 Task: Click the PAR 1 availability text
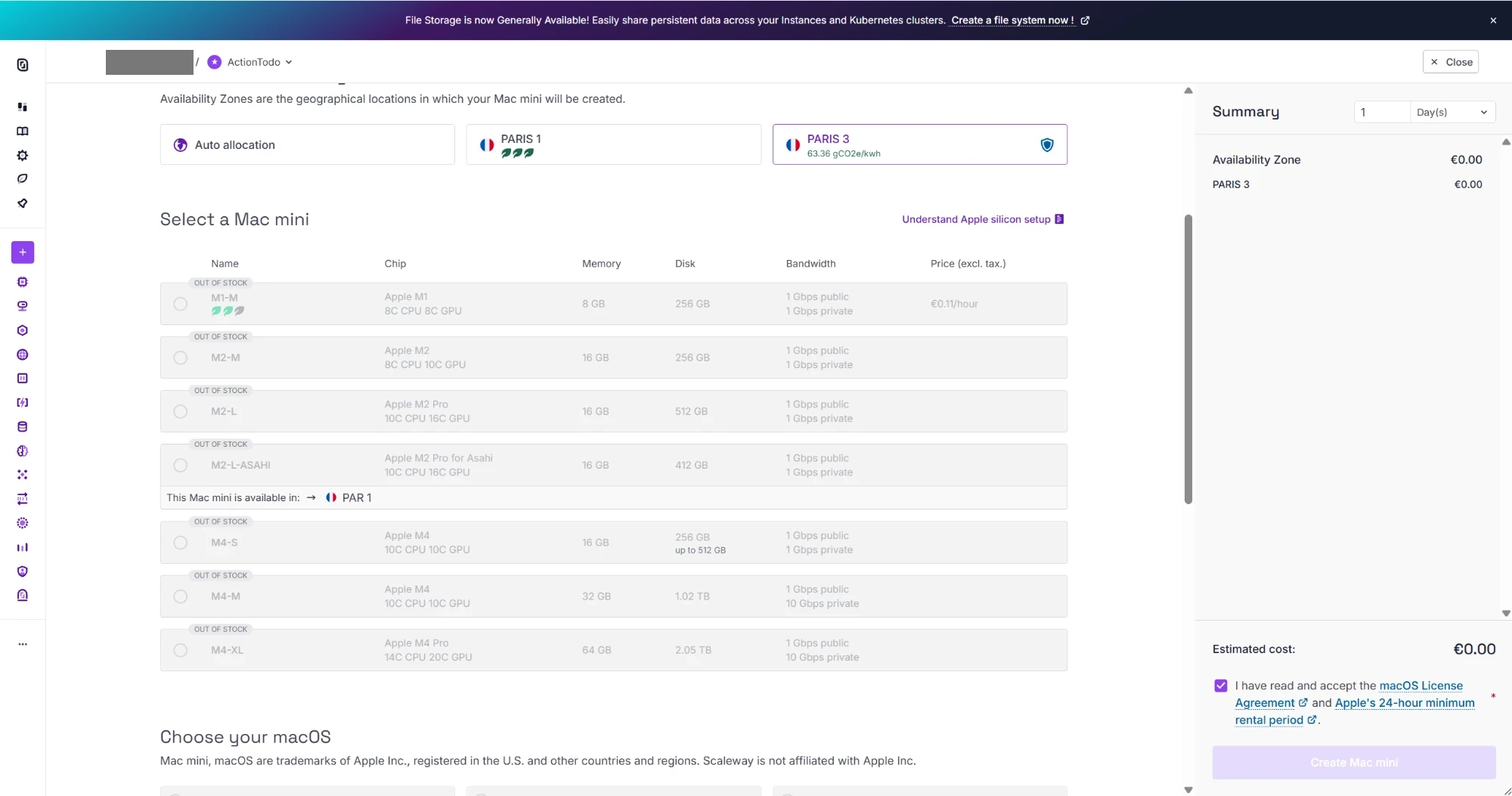click(357, 497)
